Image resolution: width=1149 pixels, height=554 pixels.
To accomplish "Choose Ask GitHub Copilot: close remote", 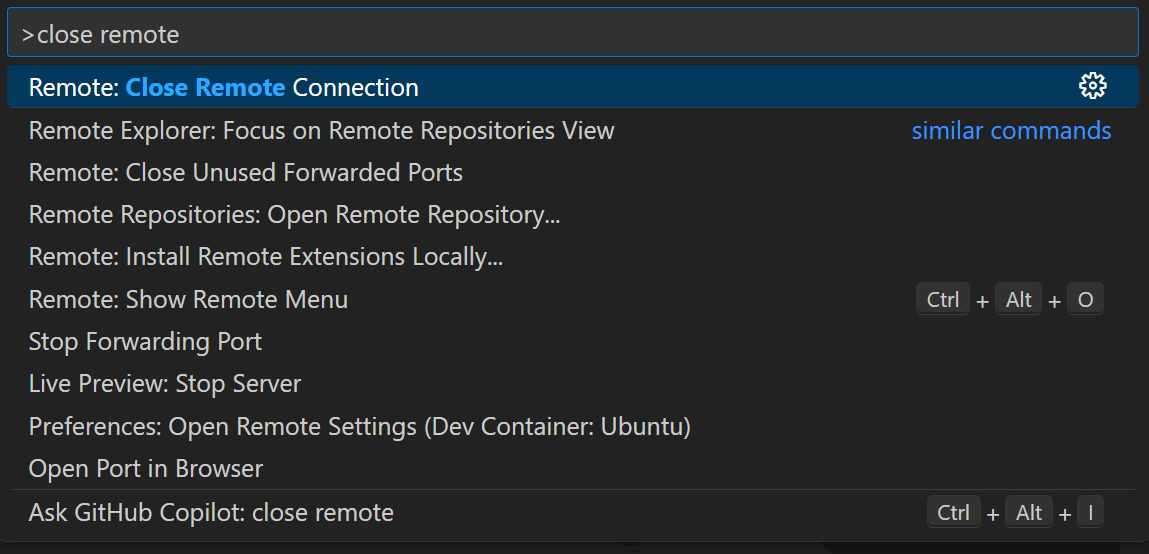I will pos(212,513).
